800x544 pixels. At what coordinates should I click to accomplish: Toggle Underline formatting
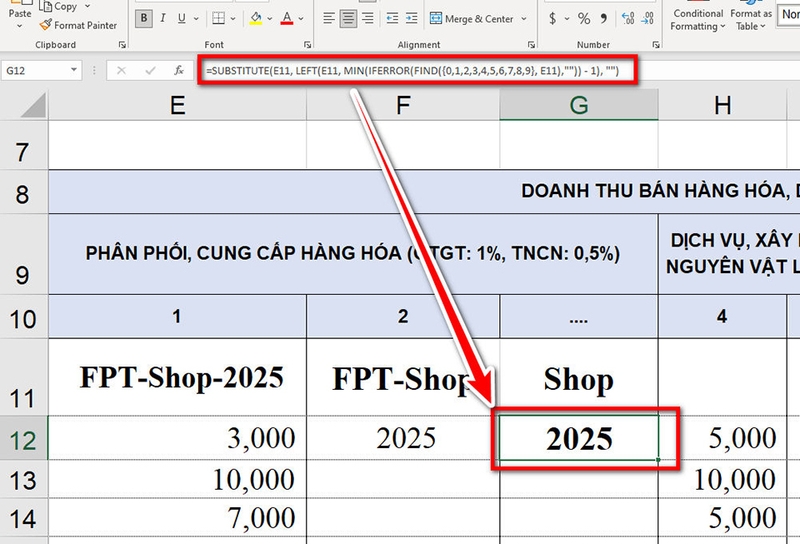182,19
